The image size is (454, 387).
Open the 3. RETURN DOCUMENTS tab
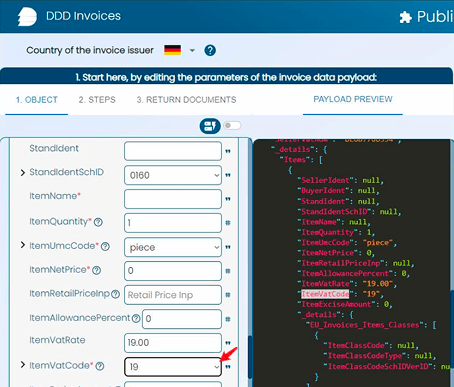pos(186,100)
